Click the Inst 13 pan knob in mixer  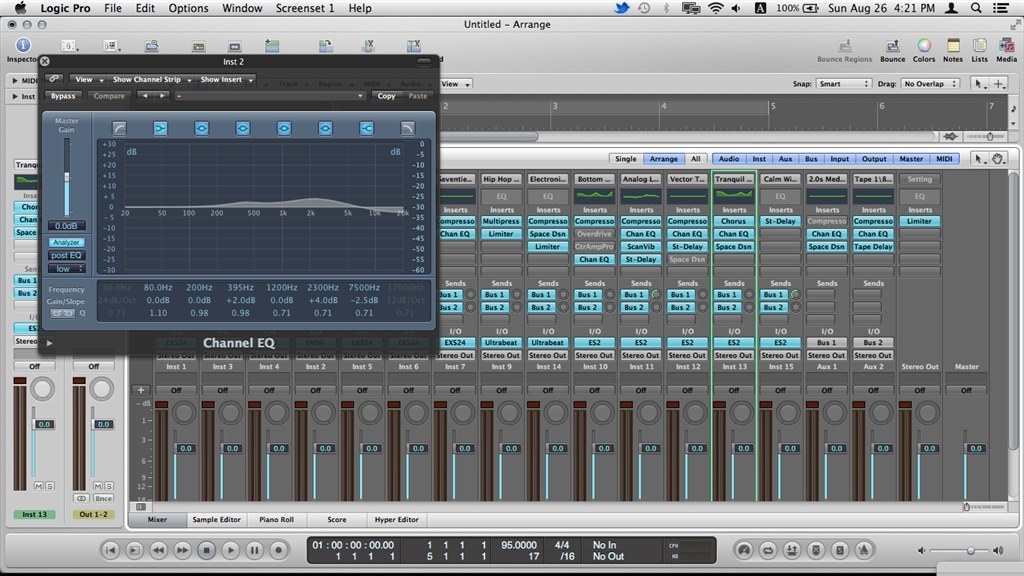tap(742, 412)
